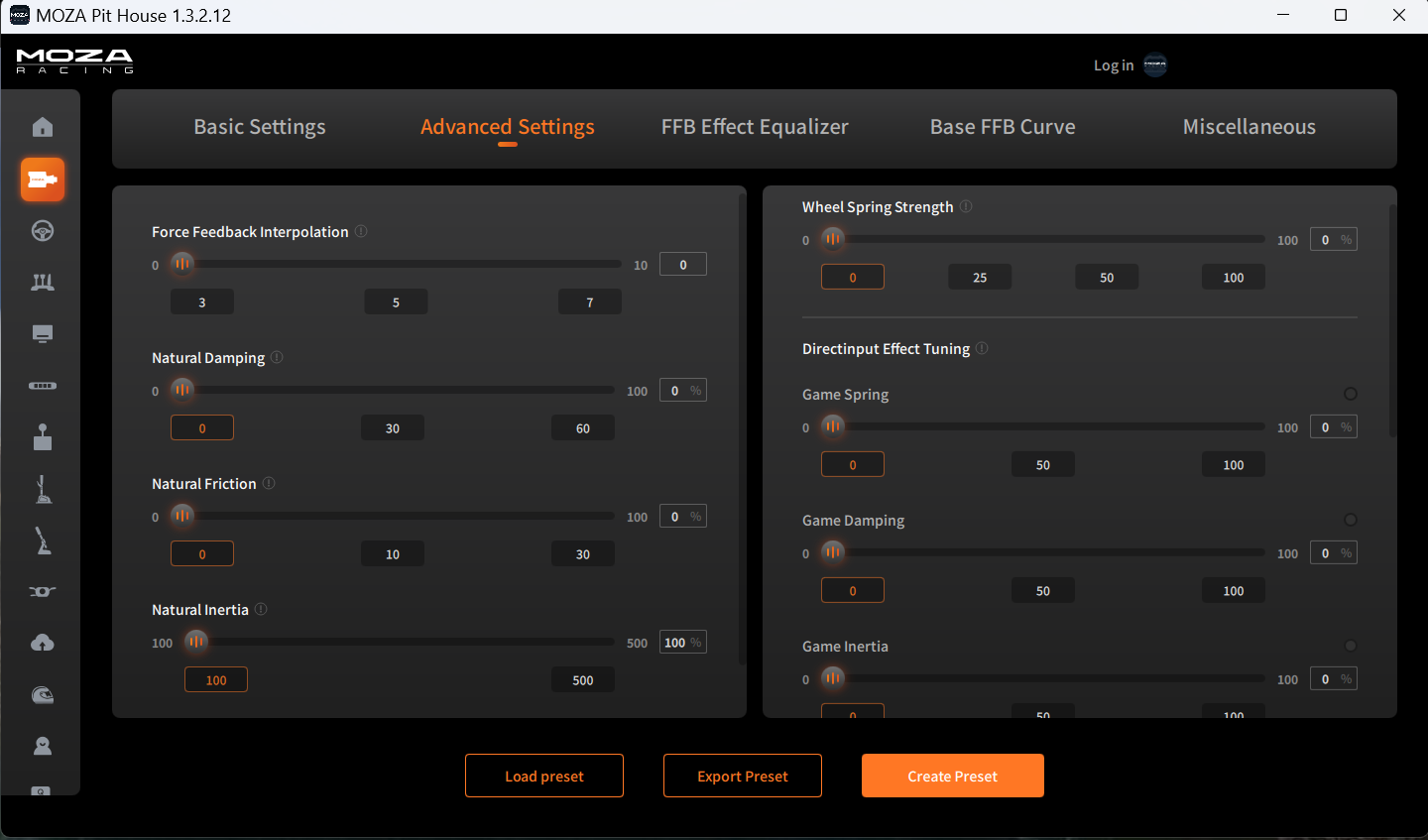Open the user profile icon in sidebar
Screen dimensions: 1428x840
(43, 746)
